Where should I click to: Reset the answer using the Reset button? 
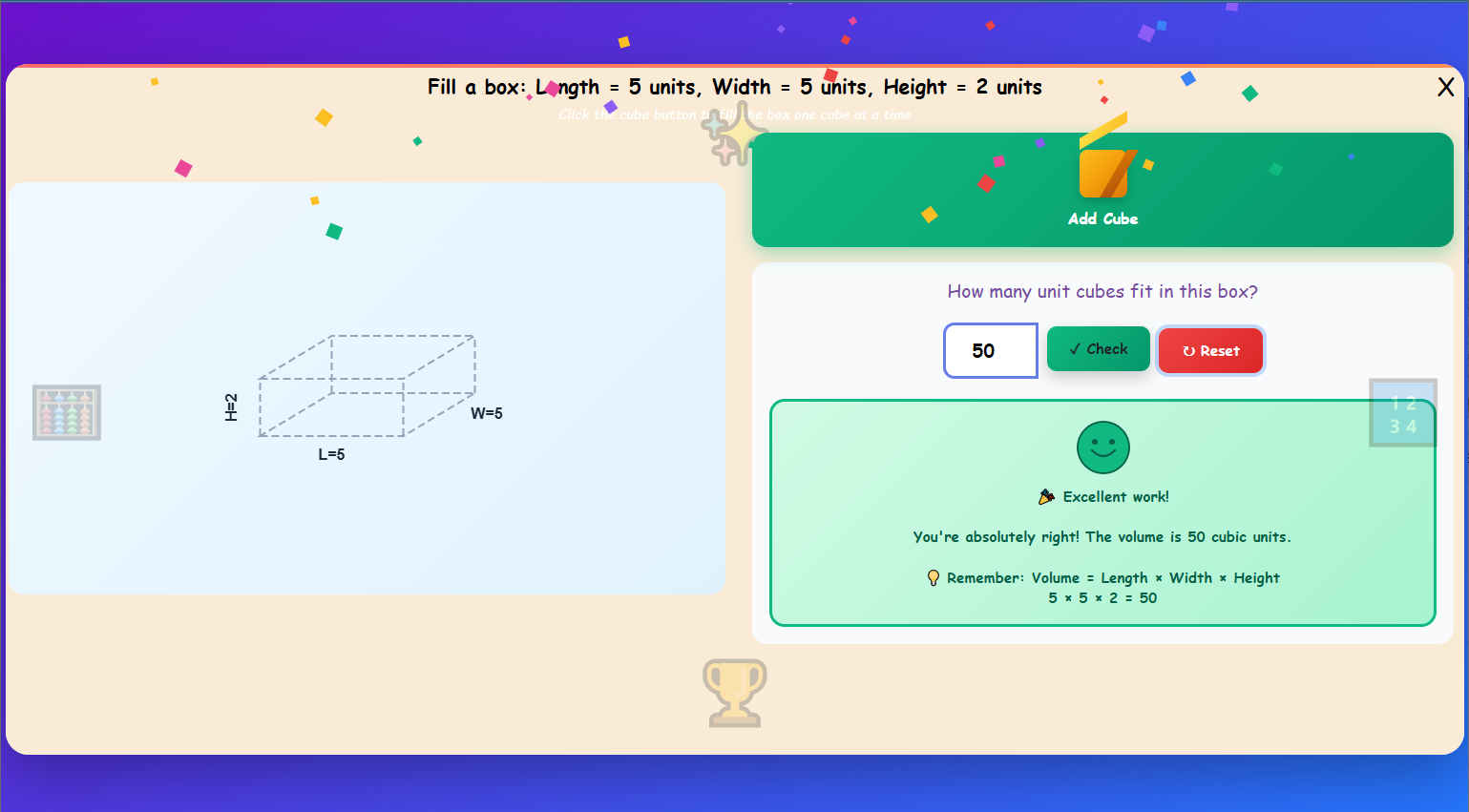1210,350
